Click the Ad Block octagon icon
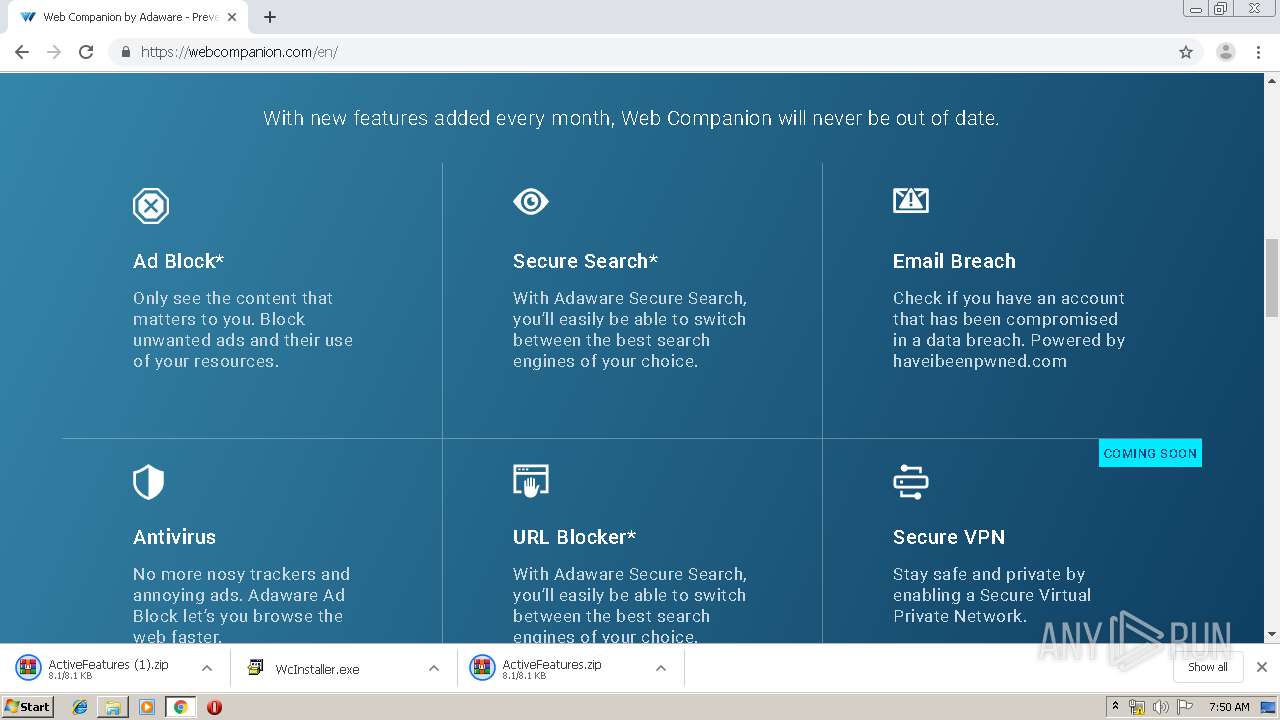The height and width of the screenshot is (720, 1280). point(151,206)
